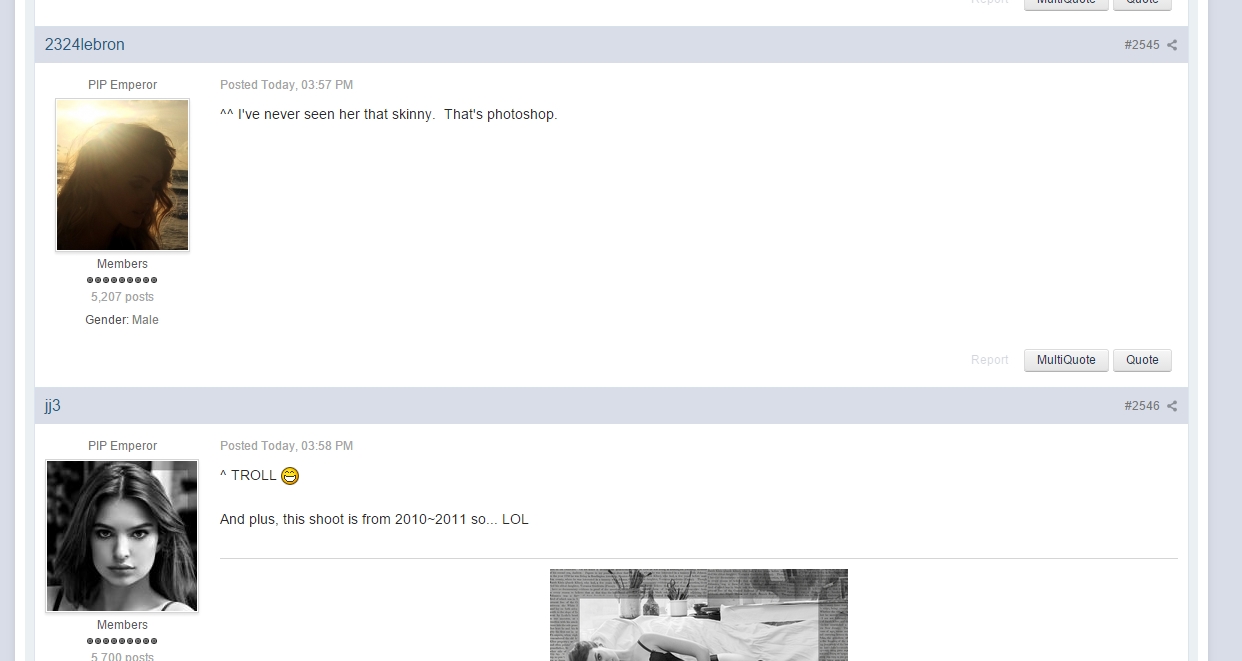Screen dimensions: 1242x661
Task: Toggle the top partially visible MultiQuote button
Action: point(1066,4)
